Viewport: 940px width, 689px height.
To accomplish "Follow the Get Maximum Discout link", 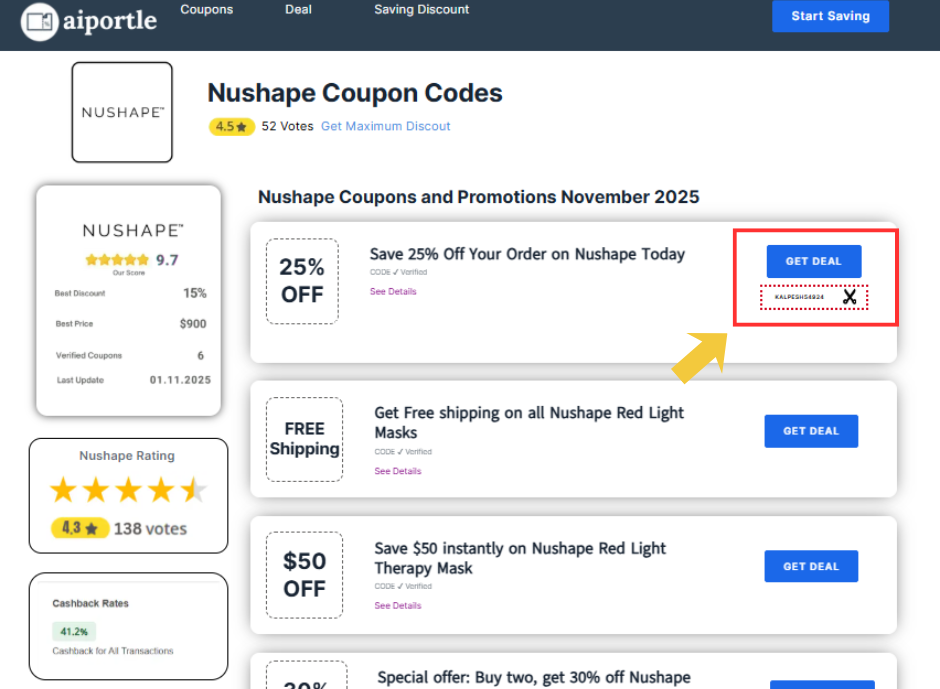I will pyautogui.click(x=385, y=127).
